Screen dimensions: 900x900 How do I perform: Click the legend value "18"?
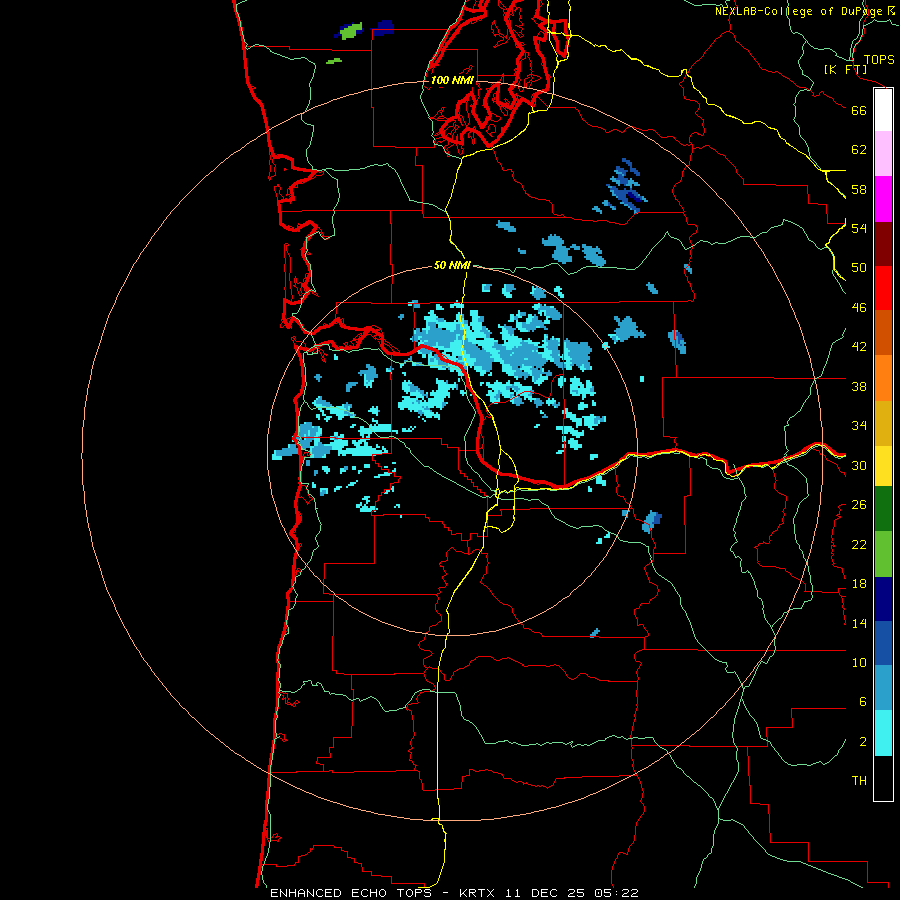click(859, 584)
